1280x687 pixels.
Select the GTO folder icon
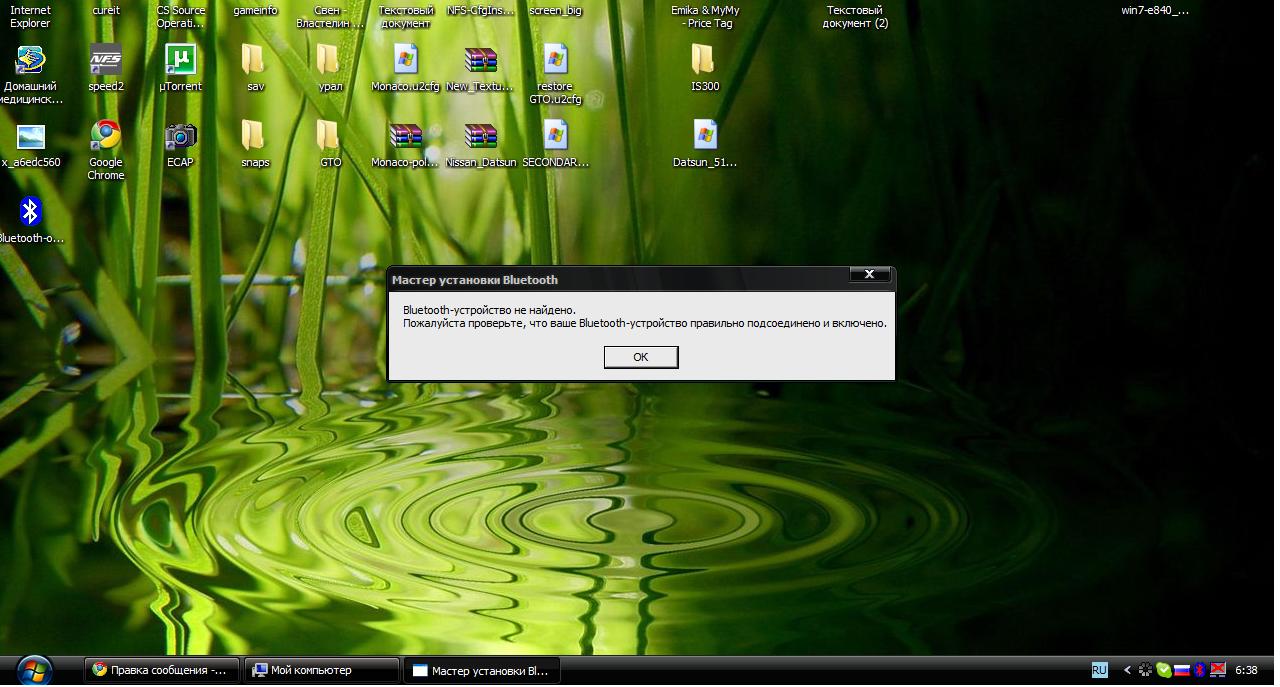pyautogui.click(x=329, y=136)
